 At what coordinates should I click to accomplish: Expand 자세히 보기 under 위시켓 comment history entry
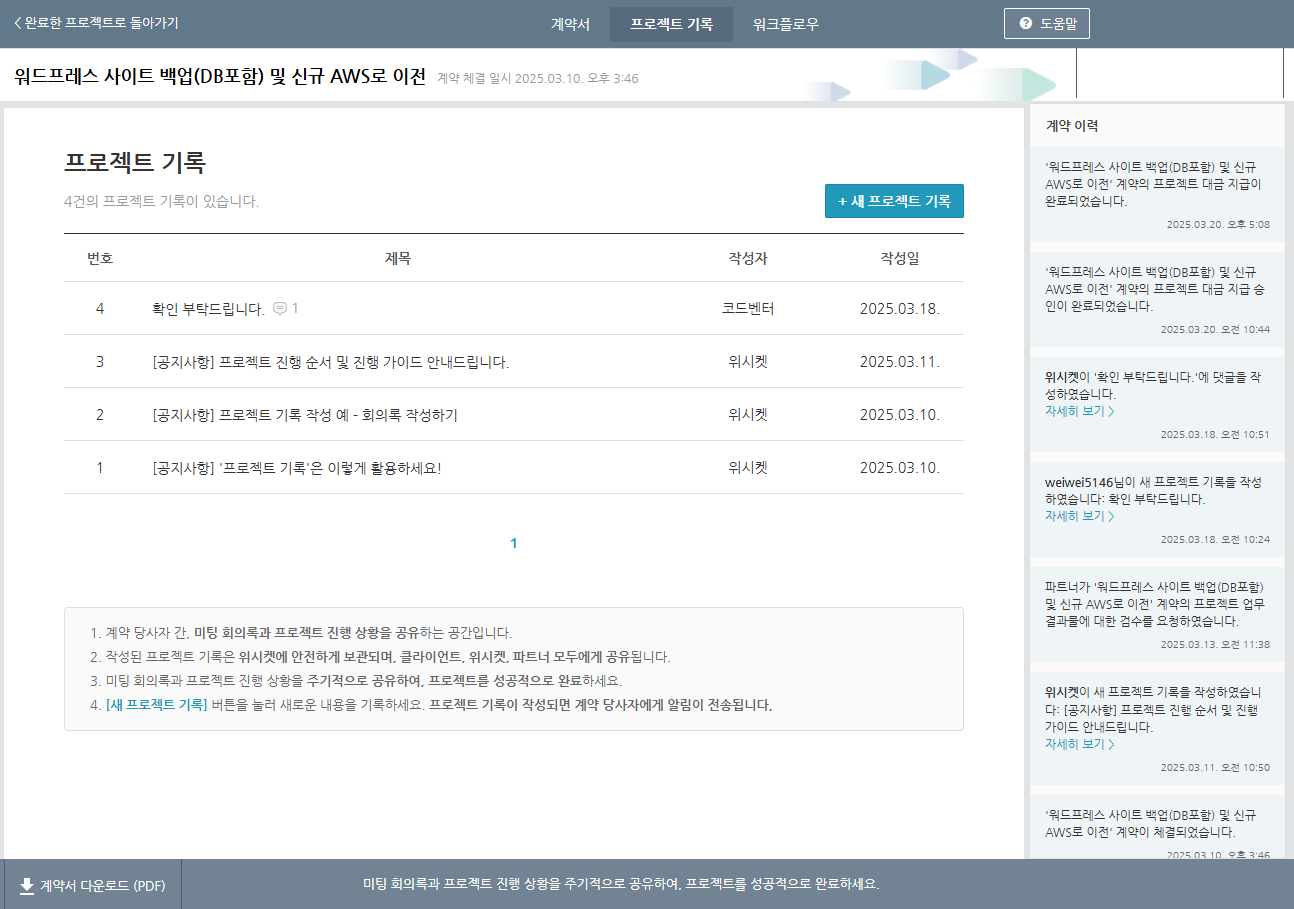click(1079, 411)
